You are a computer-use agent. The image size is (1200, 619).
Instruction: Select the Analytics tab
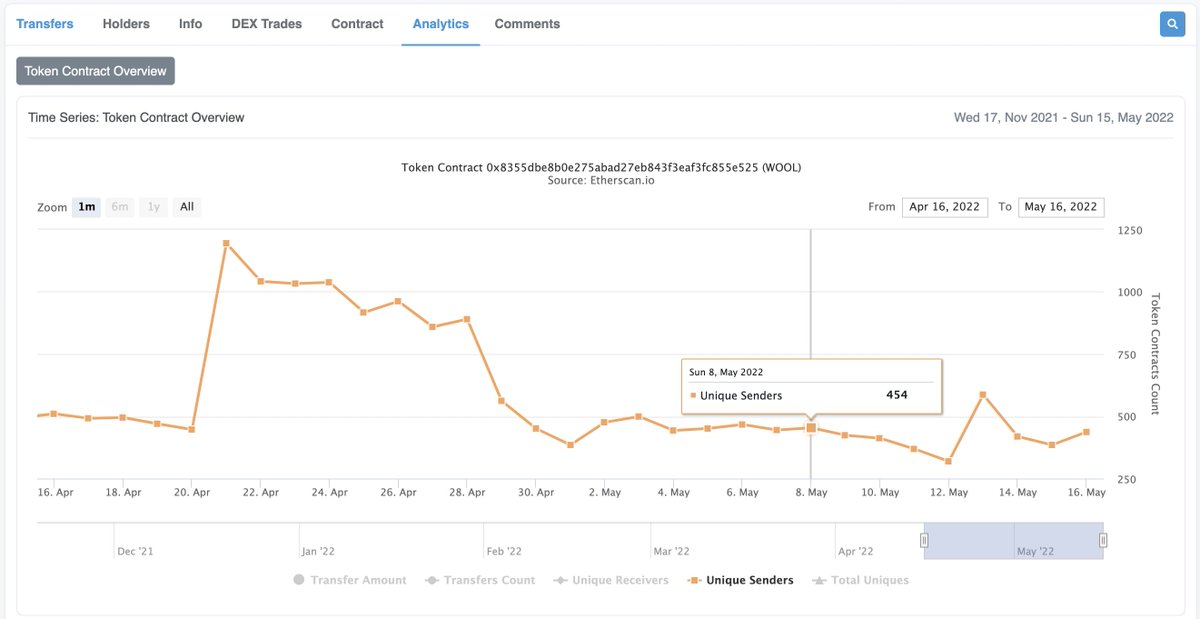[x=440, y=23]
